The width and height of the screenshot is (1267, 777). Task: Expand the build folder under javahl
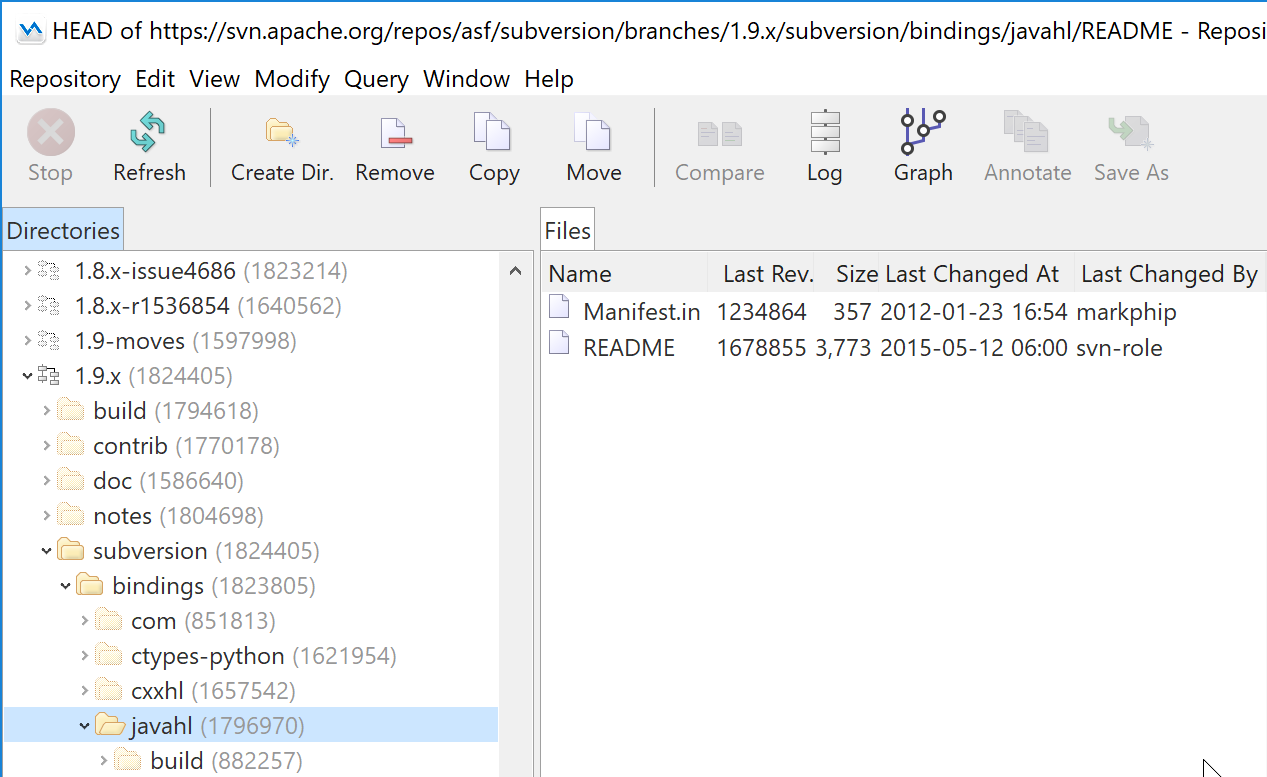[103, 760]
